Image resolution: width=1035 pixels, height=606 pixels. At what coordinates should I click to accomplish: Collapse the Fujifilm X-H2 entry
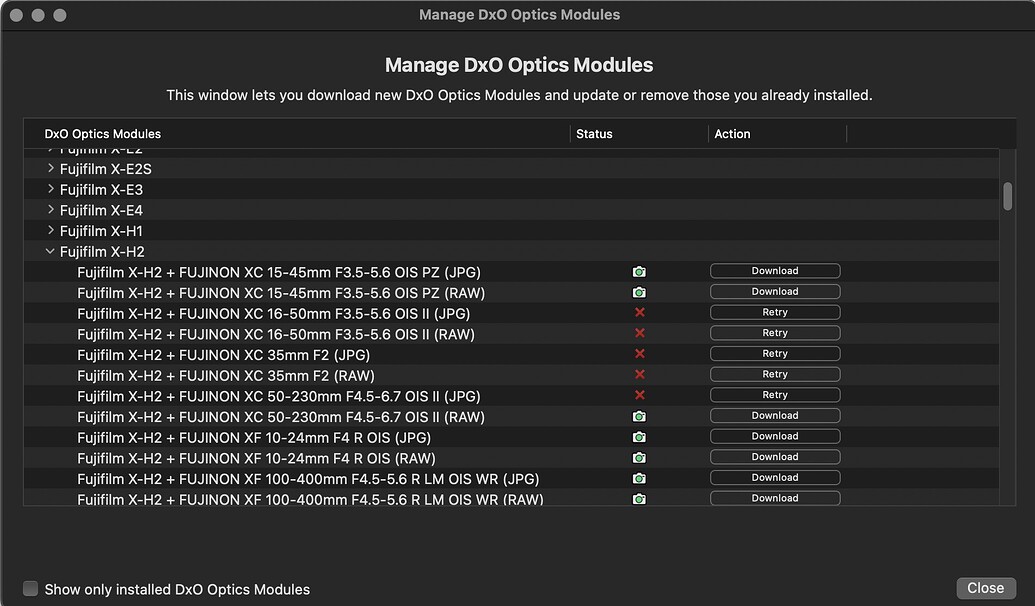click(50, 251)
